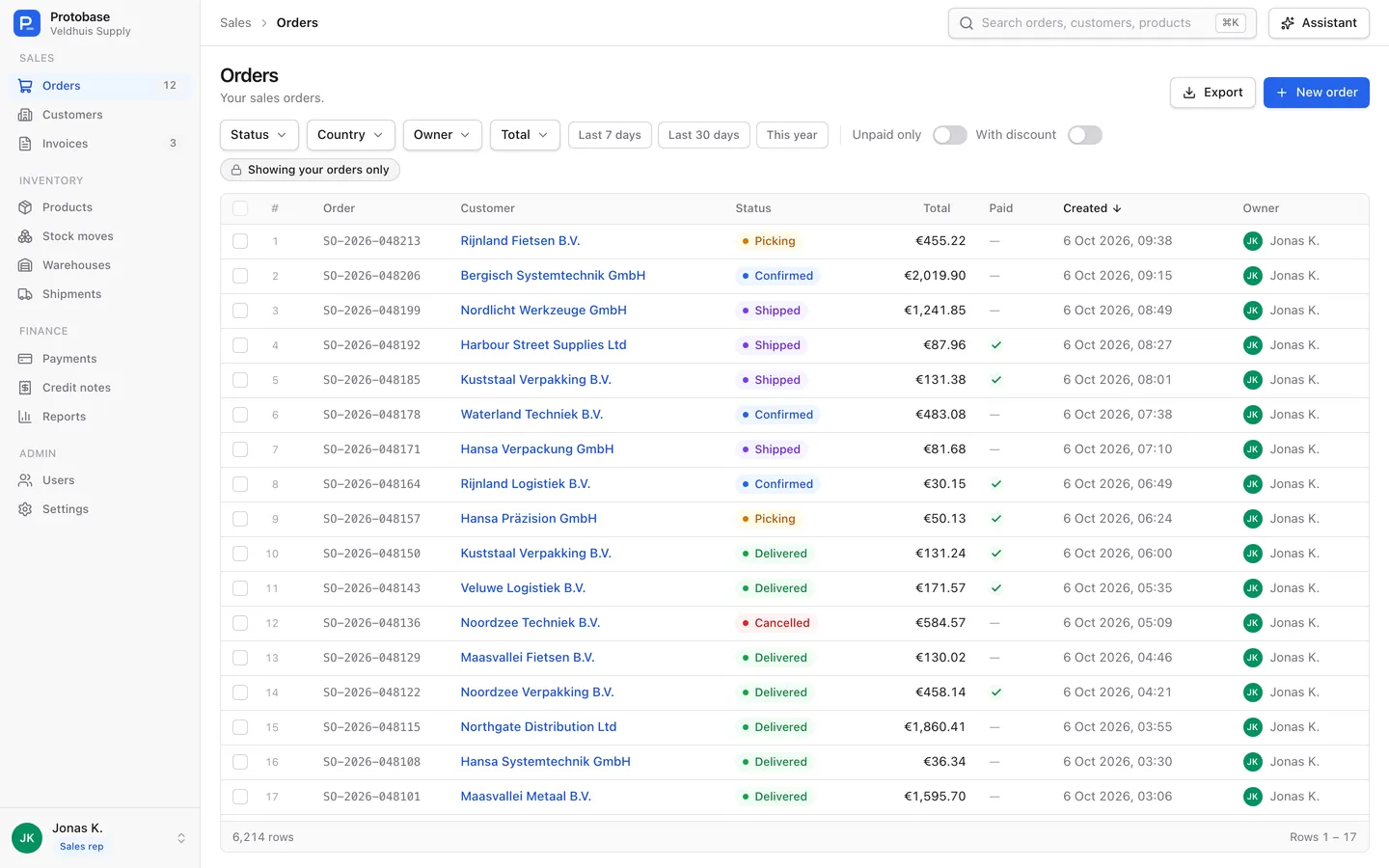
Task: Click order number SO-2026-048157
Action: pyautogui.click(x=371, y=519)
